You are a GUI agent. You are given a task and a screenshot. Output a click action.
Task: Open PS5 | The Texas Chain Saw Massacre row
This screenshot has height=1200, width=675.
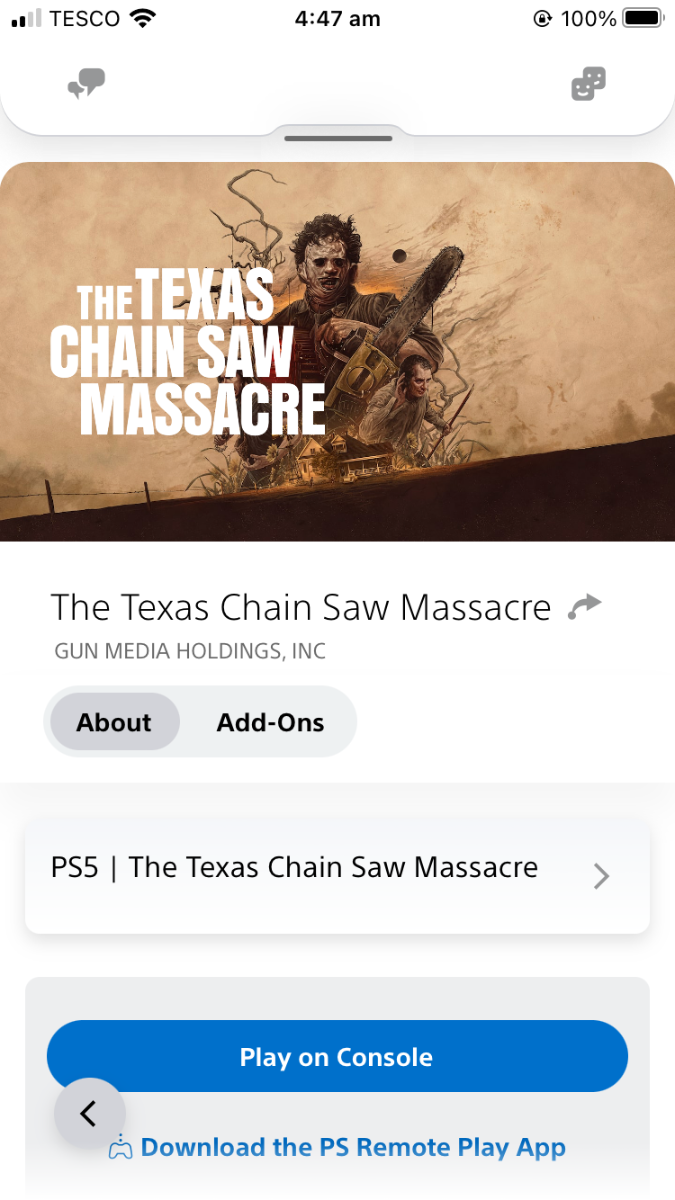(337, 877)
